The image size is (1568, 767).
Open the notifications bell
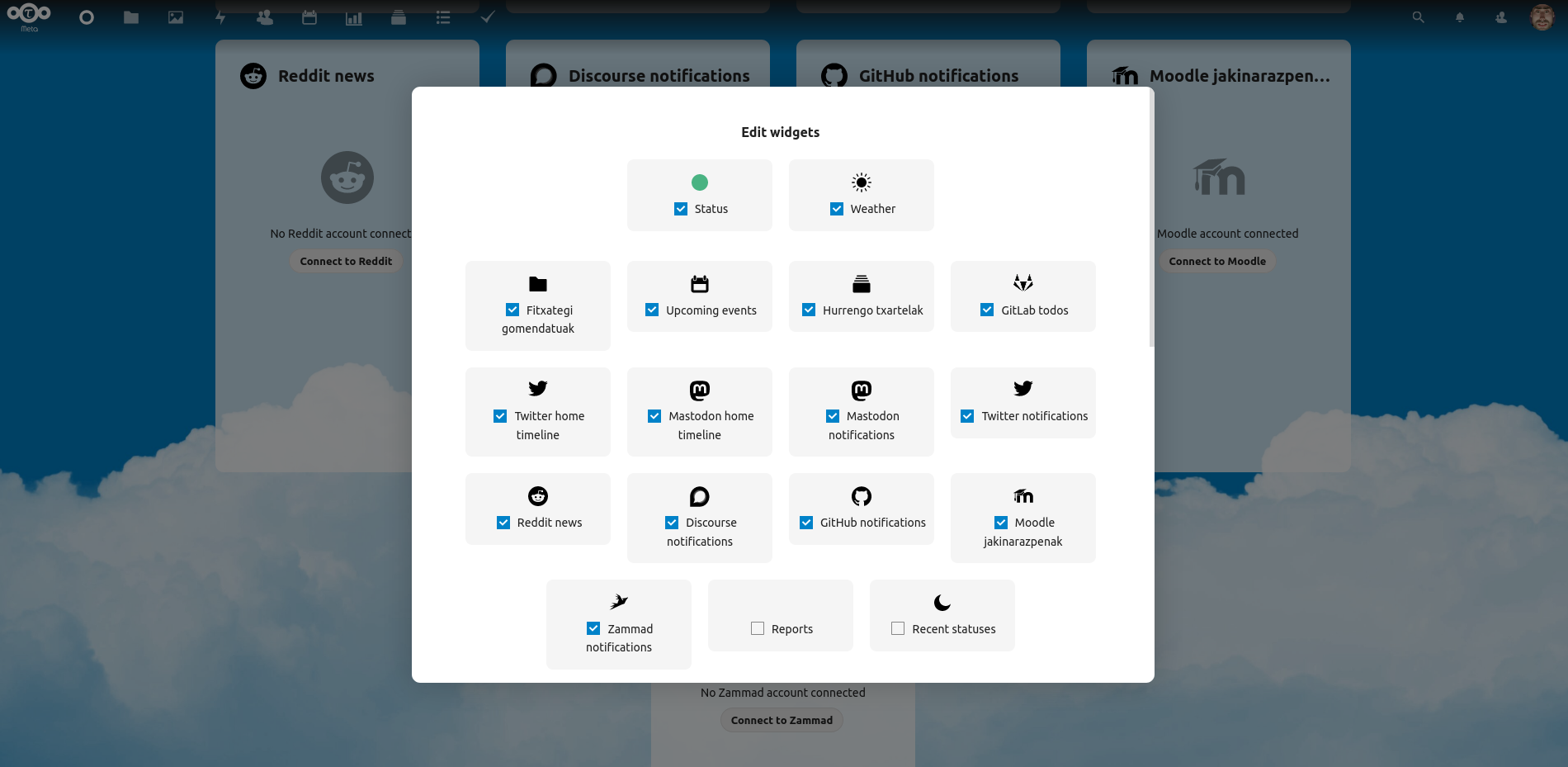1459,17
